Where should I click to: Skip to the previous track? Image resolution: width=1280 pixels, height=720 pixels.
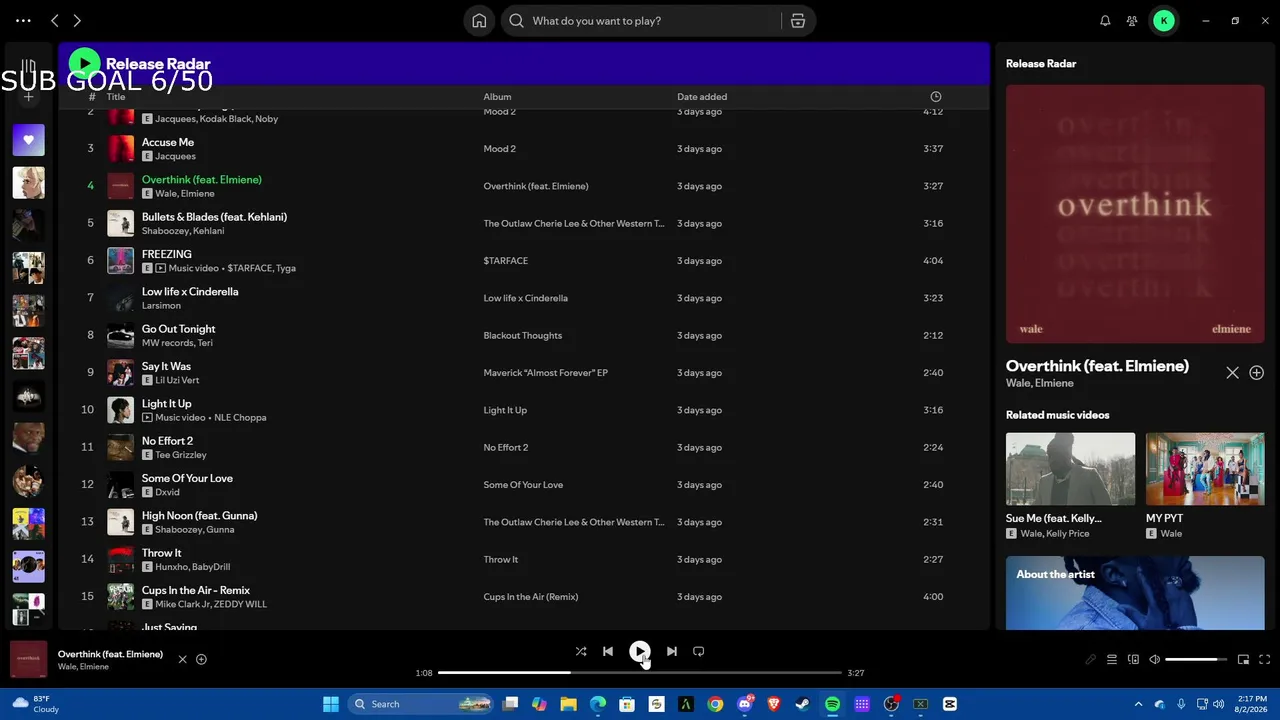(608, 651)
